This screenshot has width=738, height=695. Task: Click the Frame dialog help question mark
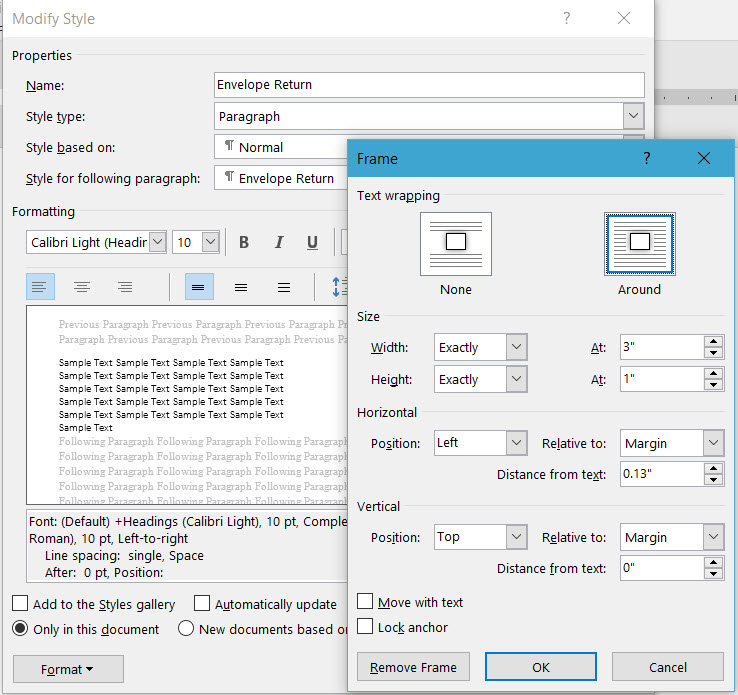click(x=647, y=158)
